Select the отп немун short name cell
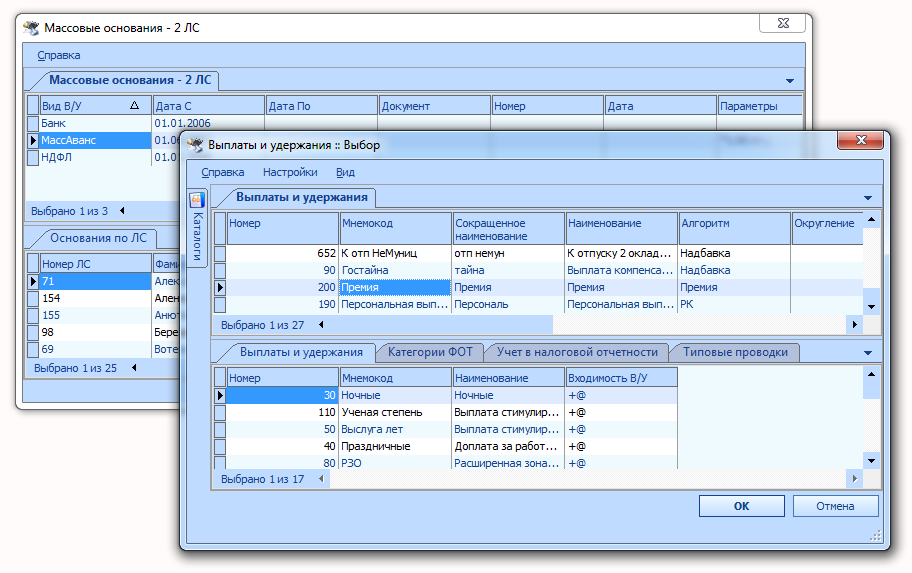912x573 pixels. tap(508, 253)
